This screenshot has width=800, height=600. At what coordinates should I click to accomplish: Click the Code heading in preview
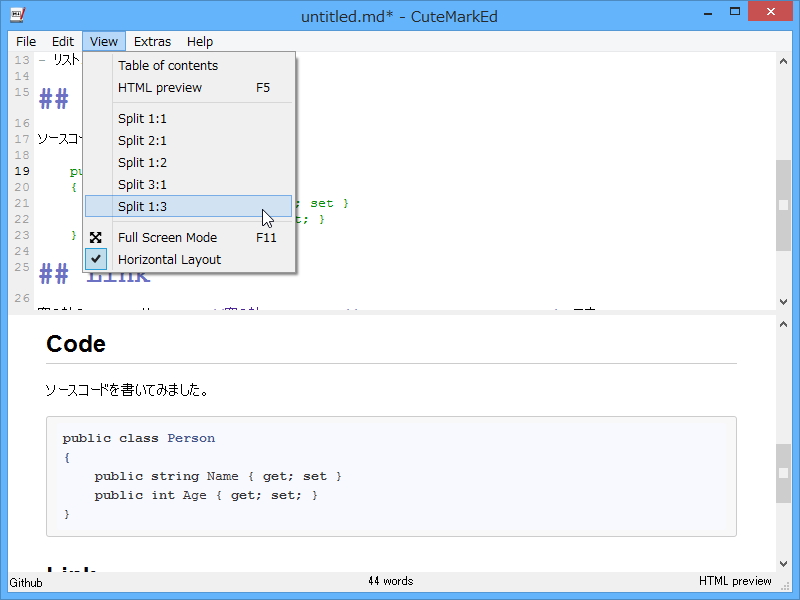[x=76, y=344]
